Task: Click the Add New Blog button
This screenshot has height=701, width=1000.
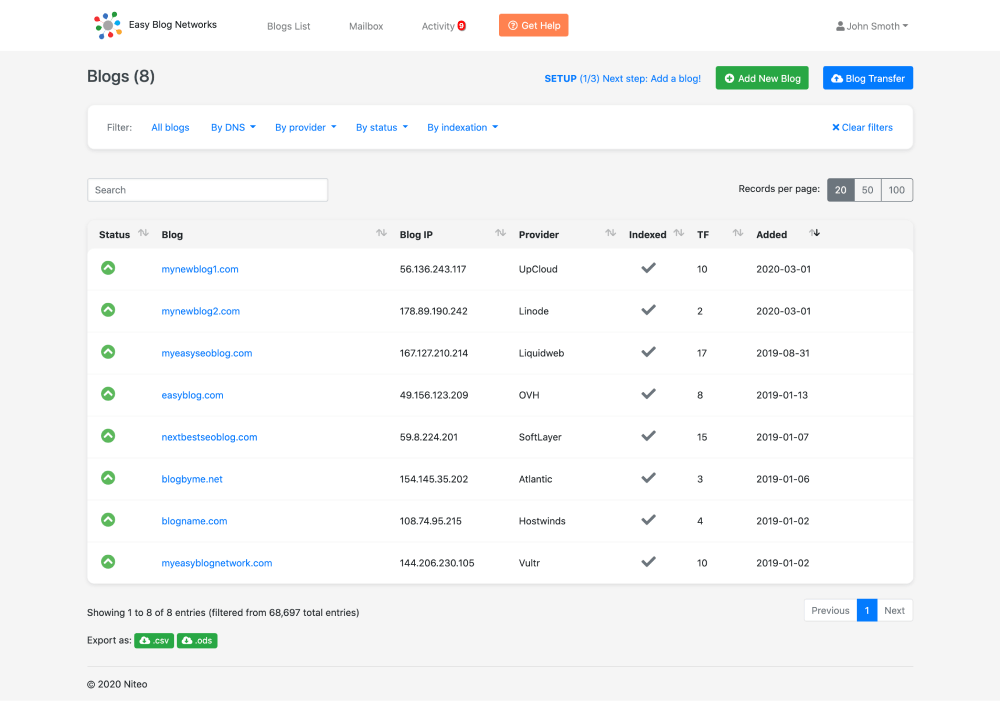Action: click(x=762, y=78)
